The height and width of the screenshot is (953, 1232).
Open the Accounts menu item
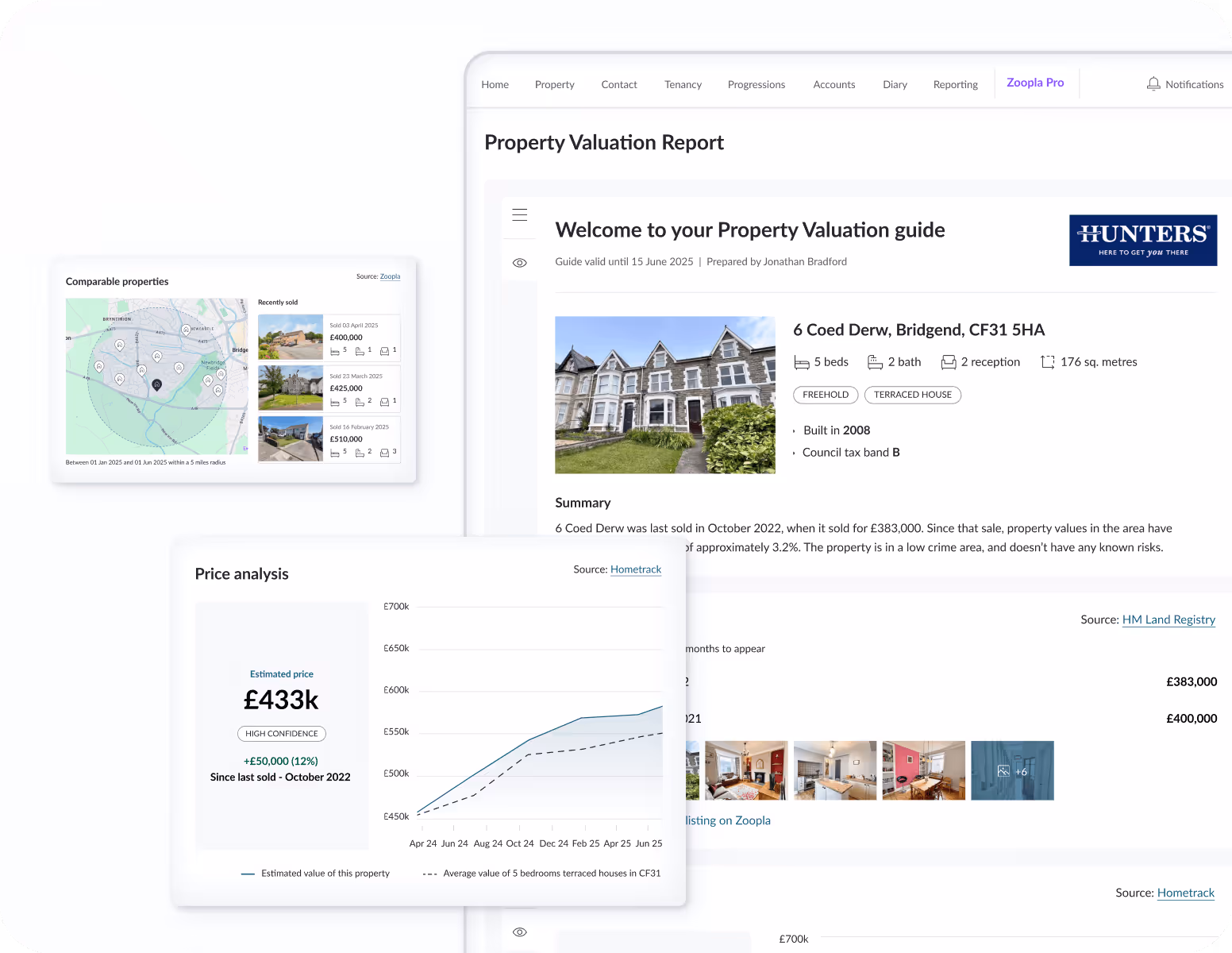pyautogui.click(x=834, y=84)
